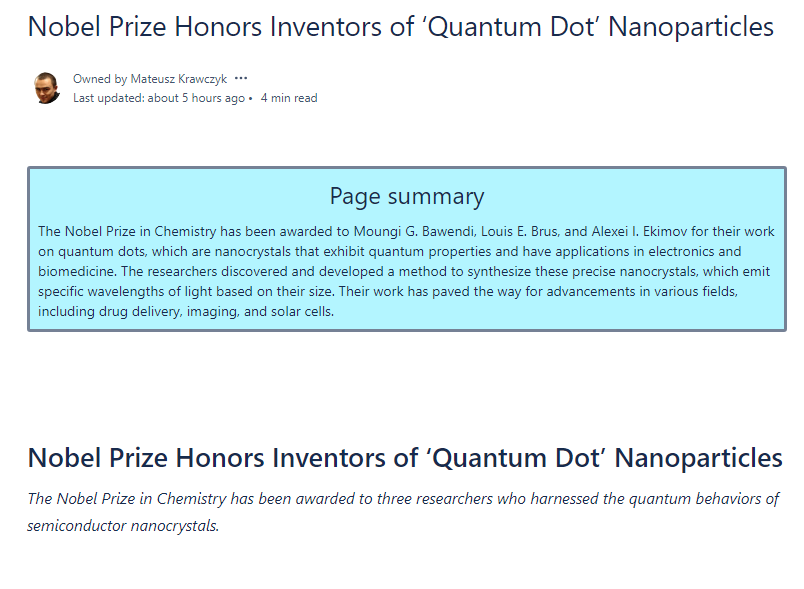Screen dimensions: 804x589
Task: Open the more actions ellipsis beside owner name
Action: 241,78
